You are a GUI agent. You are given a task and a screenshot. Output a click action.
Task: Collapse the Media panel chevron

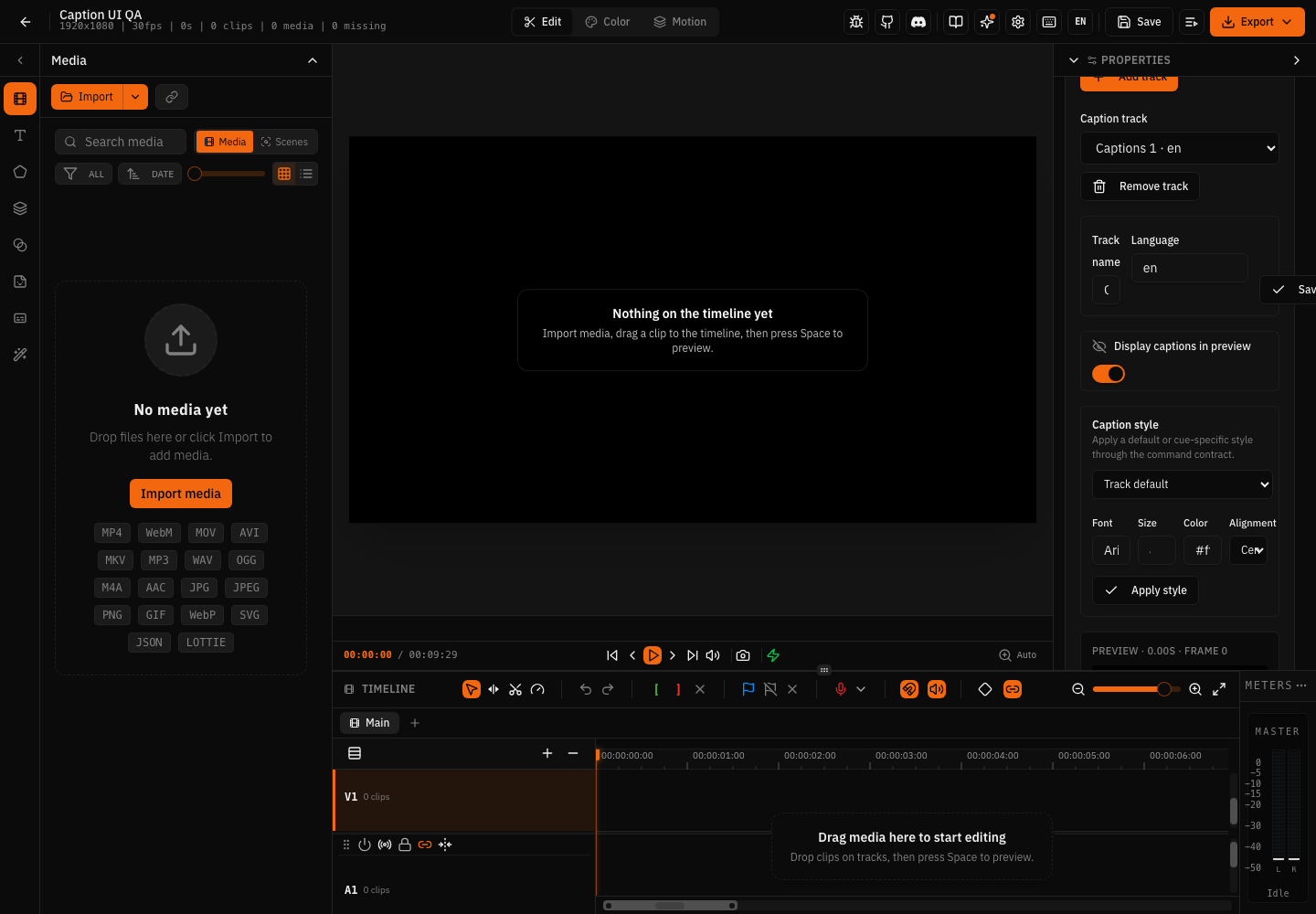[313, 60]
